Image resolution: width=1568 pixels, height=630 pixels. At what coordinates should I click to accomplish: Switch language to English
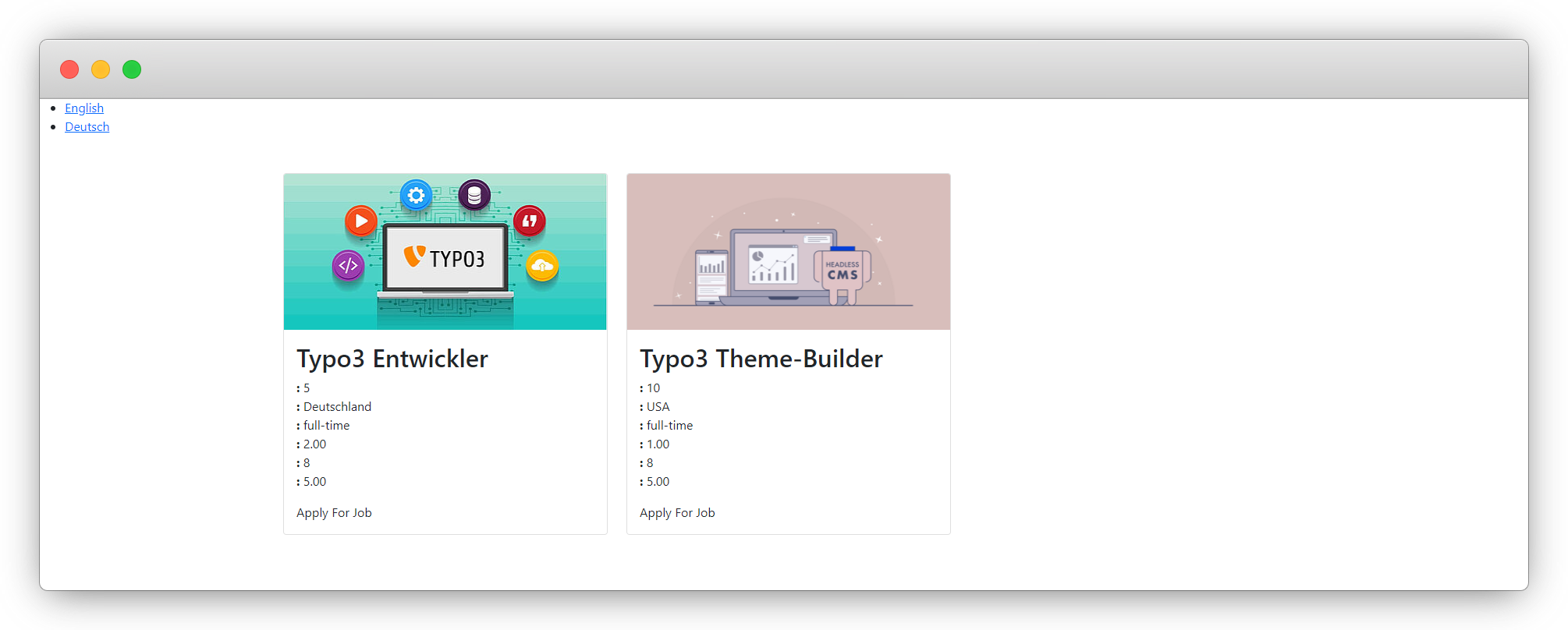[x=84, y=108]
